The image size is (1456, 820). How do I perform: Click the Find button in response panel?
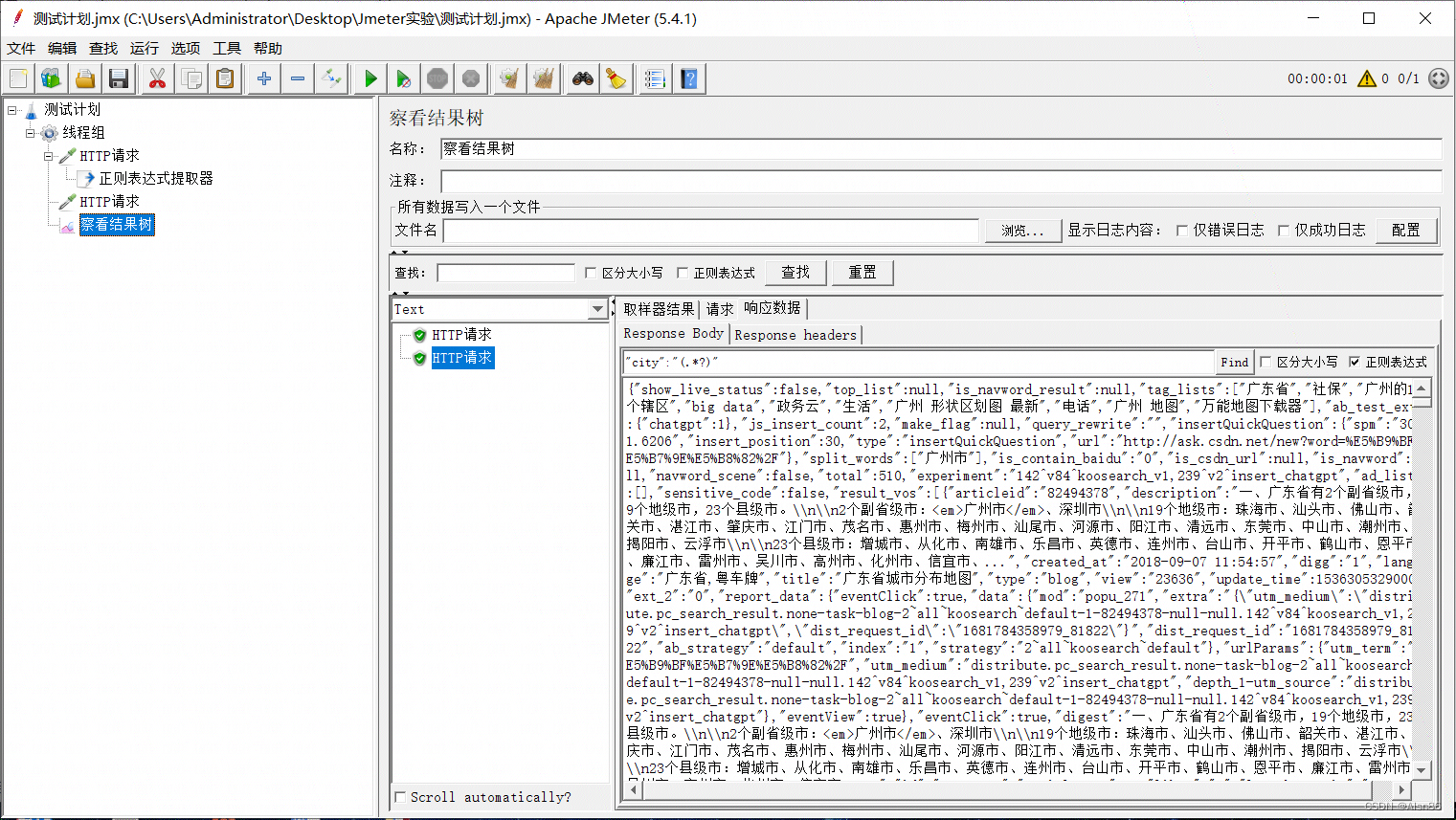coord(1235,362)
